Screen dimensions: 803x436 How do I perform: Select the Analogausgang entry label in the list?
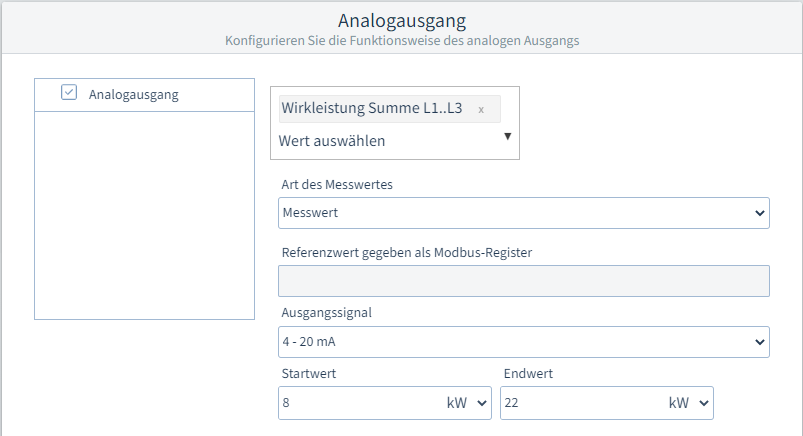point(134,95)
